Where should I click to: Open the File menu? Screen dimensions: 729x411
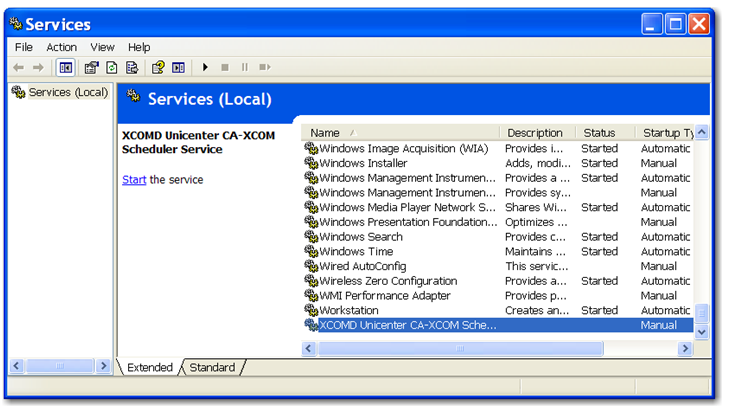24,47
